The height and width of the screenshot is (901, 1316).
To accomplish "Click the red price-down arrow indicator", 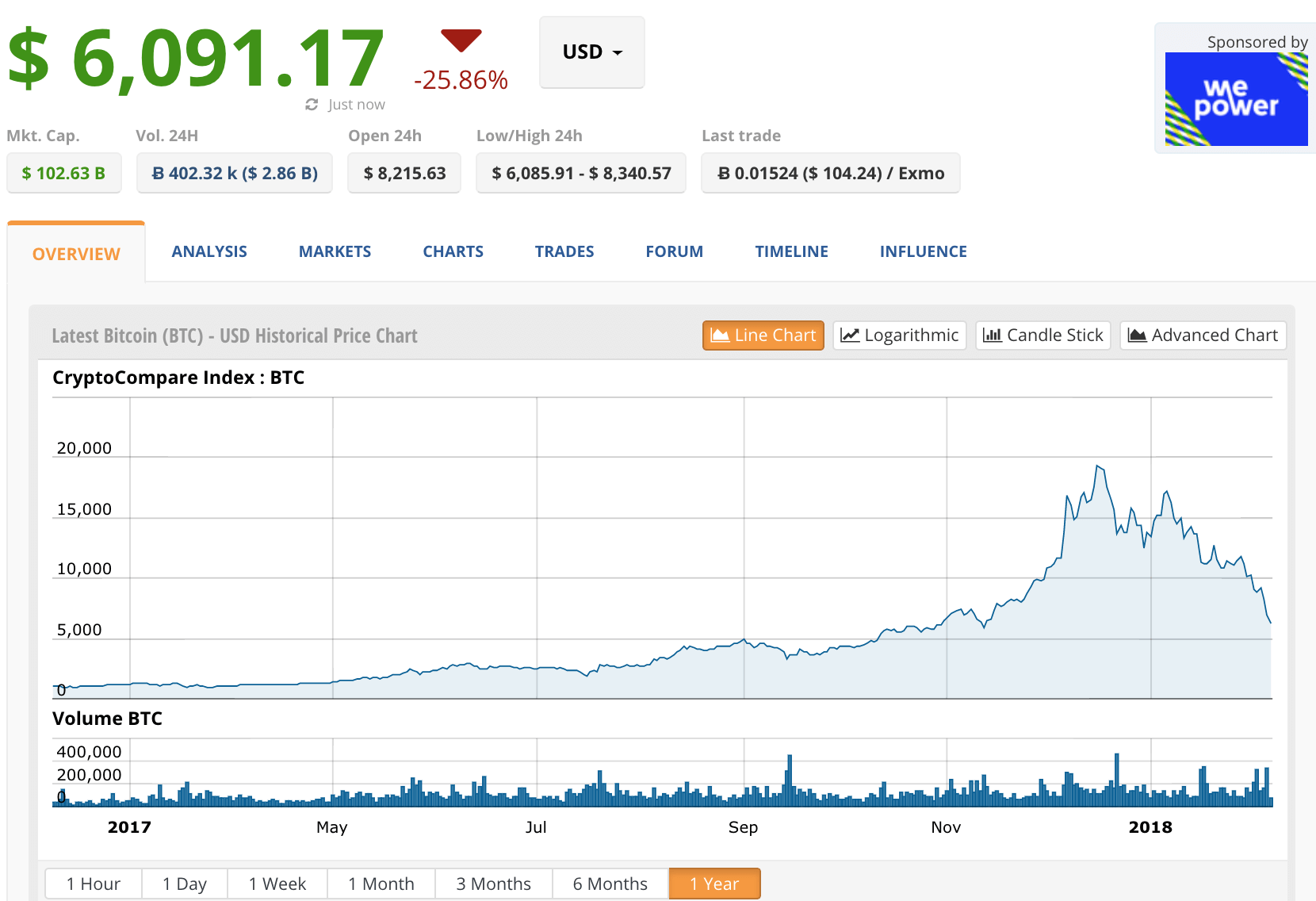I will click(461, 40).
